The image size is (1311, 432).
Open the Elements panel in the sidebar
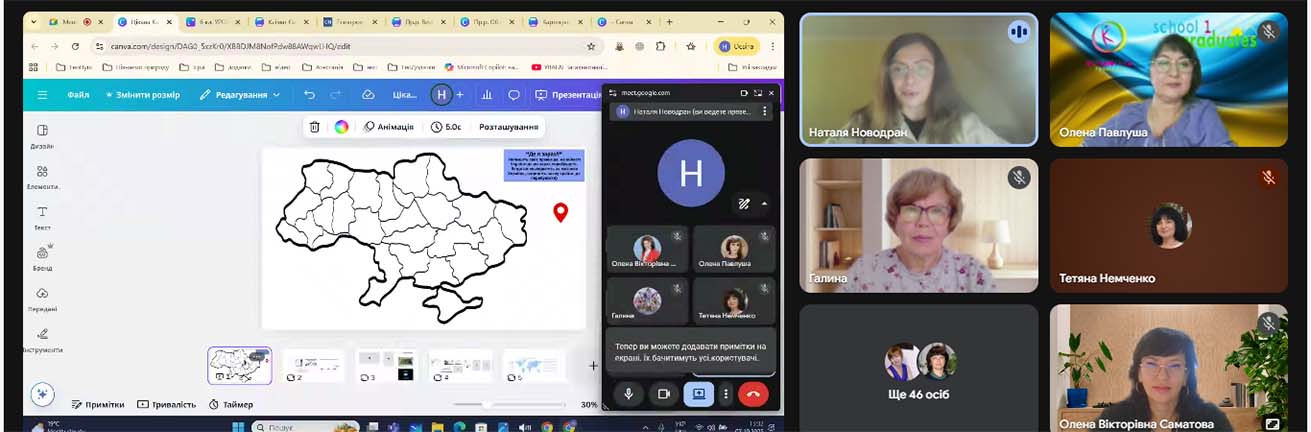(42, 177)
